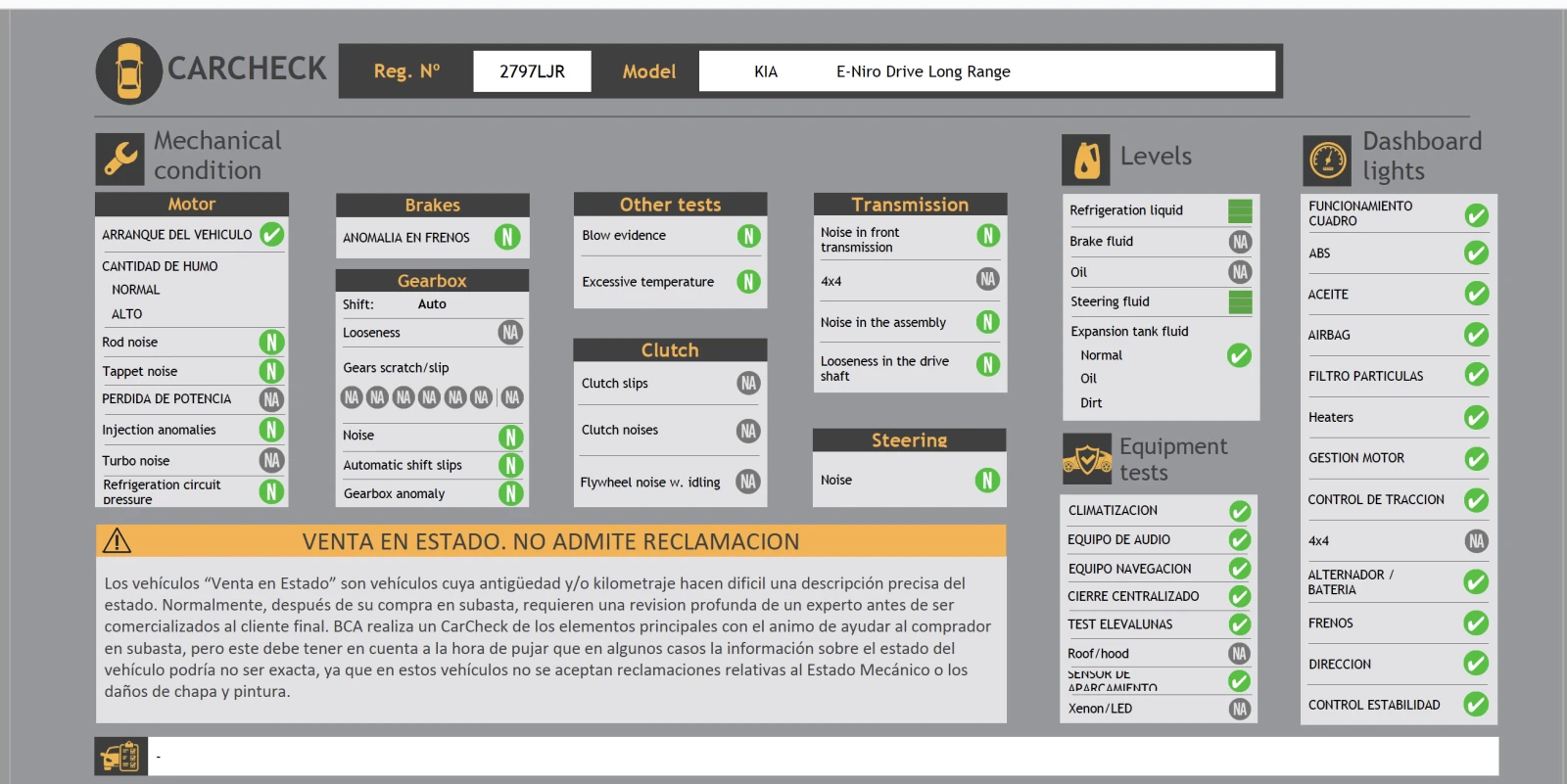This screenshot has width=1567, height=784.
Task: Click the ABS dashboard light checkmark
Action: (x=1476, y=254)
